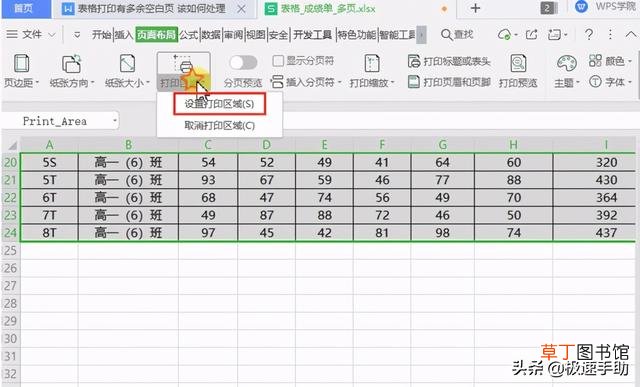This screenshot has height=387, width=640.
Task: Open the 插入分页符 dropdown arrow
Action: 339,82
